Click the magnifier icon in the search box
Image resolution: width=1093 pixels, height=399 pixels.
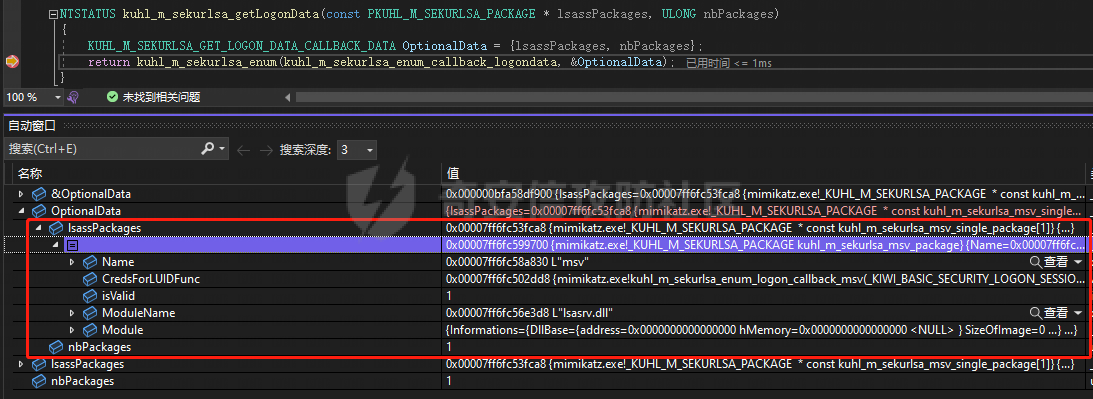point(208,149)
